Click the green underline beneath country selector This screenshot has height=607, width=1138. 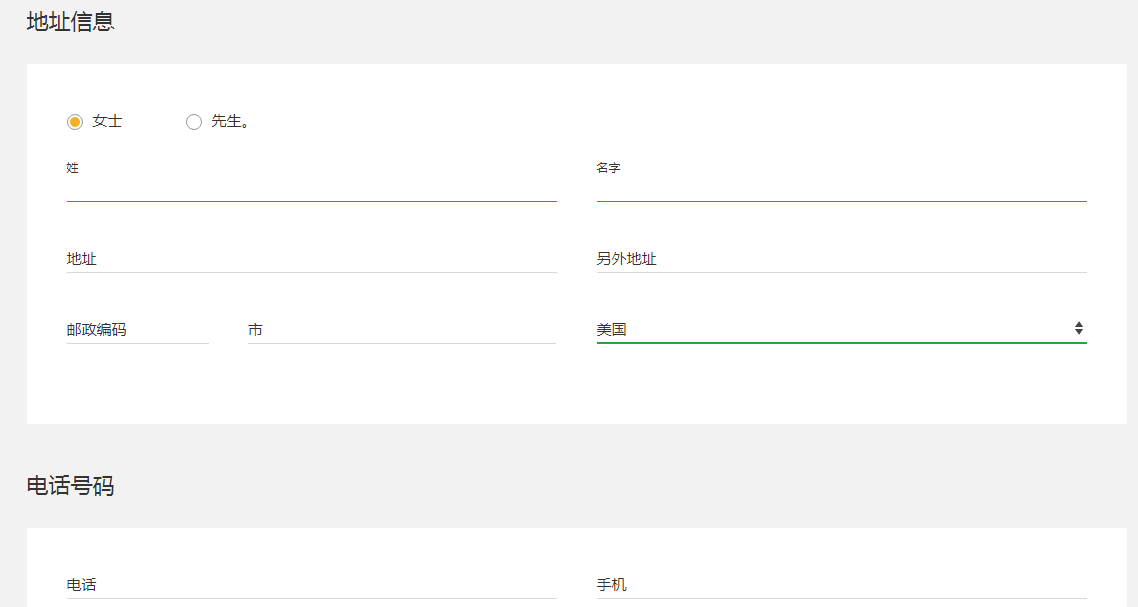point(841,342)
